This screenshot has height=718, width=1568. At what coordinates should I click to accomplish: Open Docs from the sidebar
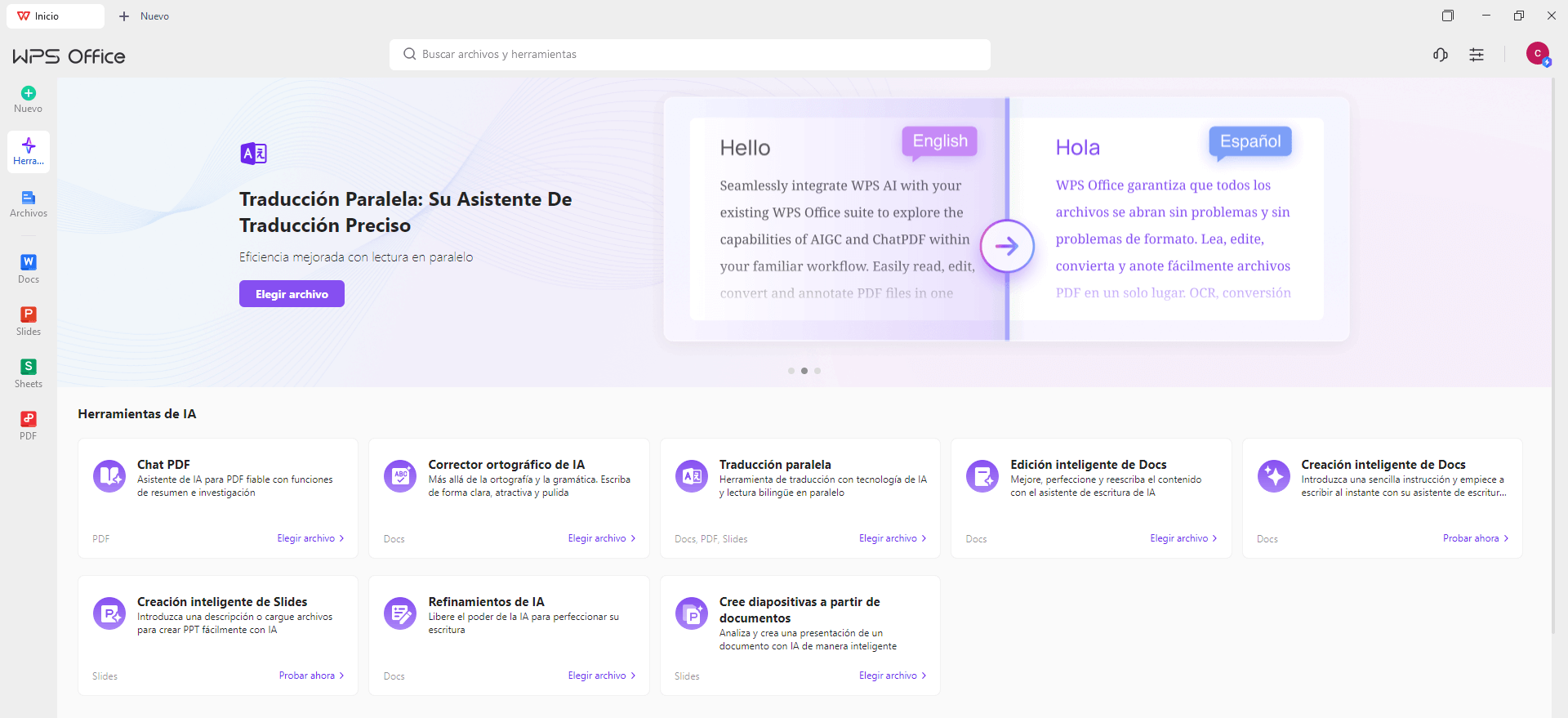pyautogui.click(x=29, y=270)
